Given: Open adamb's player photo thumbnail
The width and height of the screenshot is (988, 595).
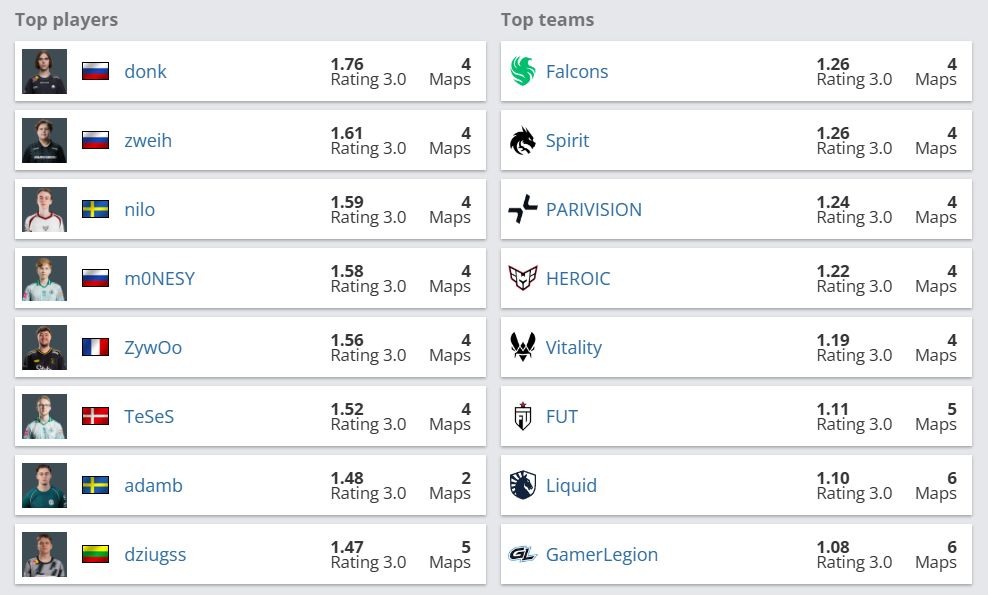Looking at the screenshot, I should [x=44, y=485].
